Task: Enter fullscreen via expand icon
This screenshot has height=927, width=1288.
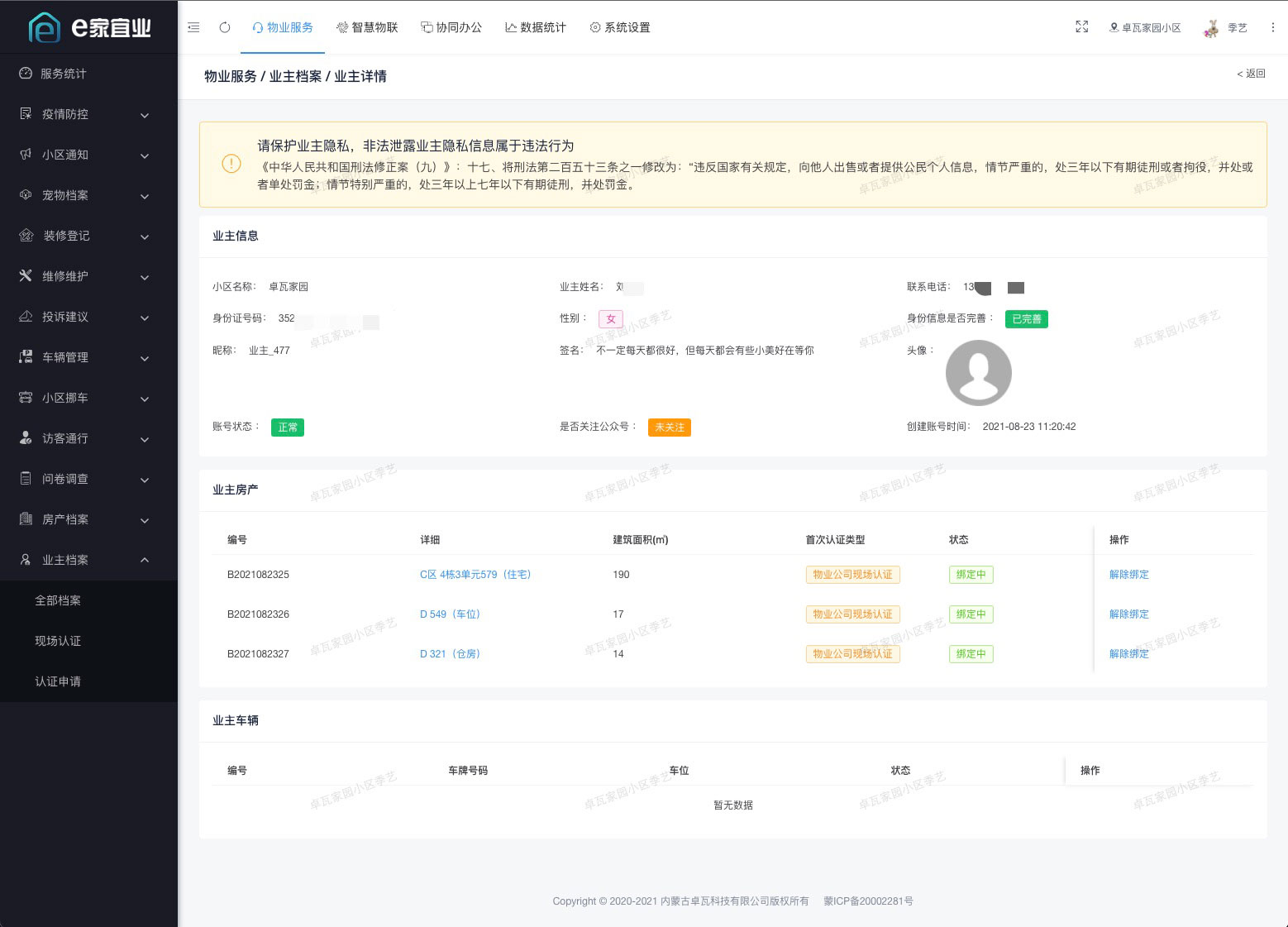Action: [x=1082, y=26]
